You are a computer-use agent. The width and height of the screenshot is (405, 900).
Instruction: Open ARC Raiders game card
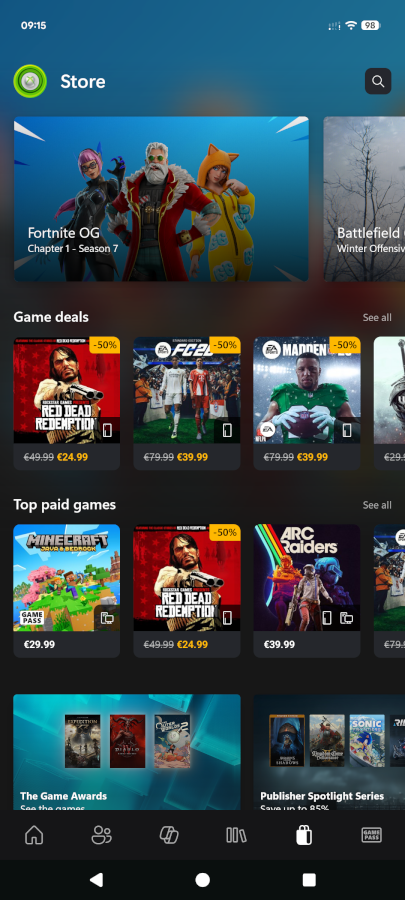point(307,591)
